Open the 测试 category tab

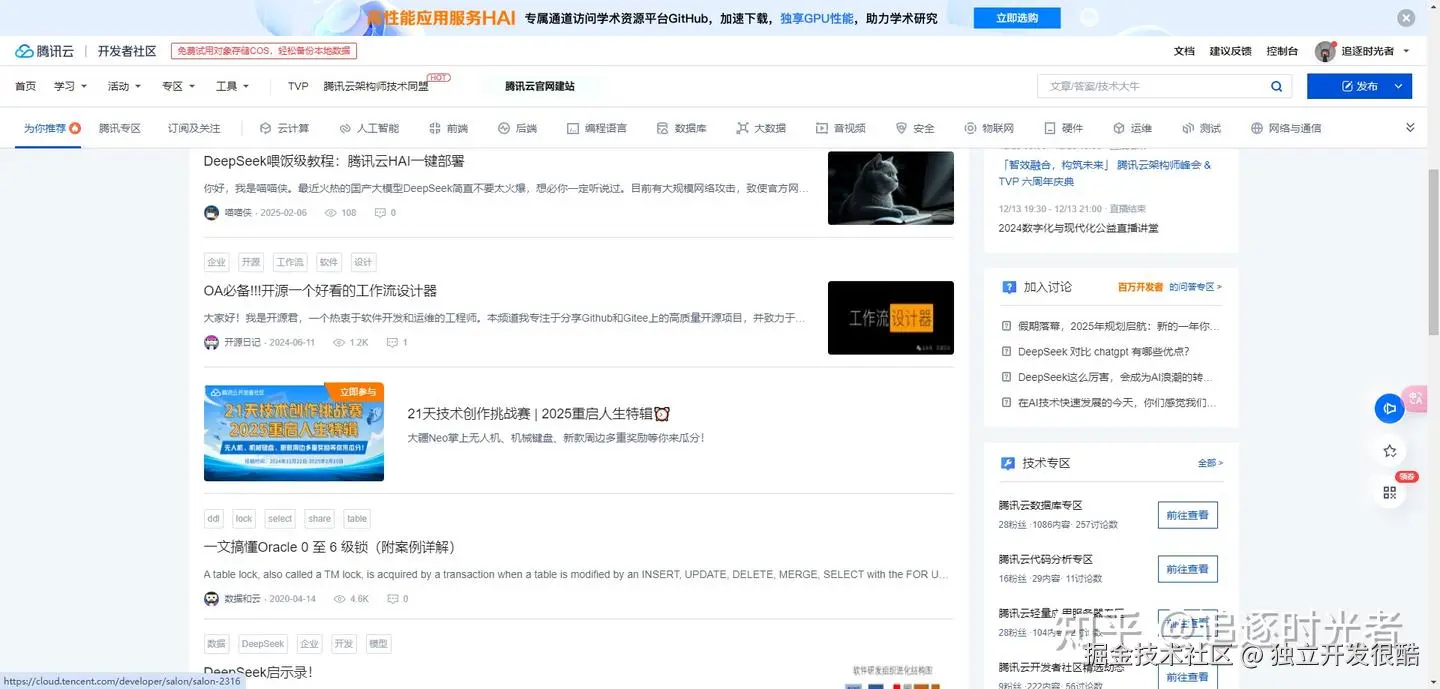pyautogui.click(x=1202, y=128)
